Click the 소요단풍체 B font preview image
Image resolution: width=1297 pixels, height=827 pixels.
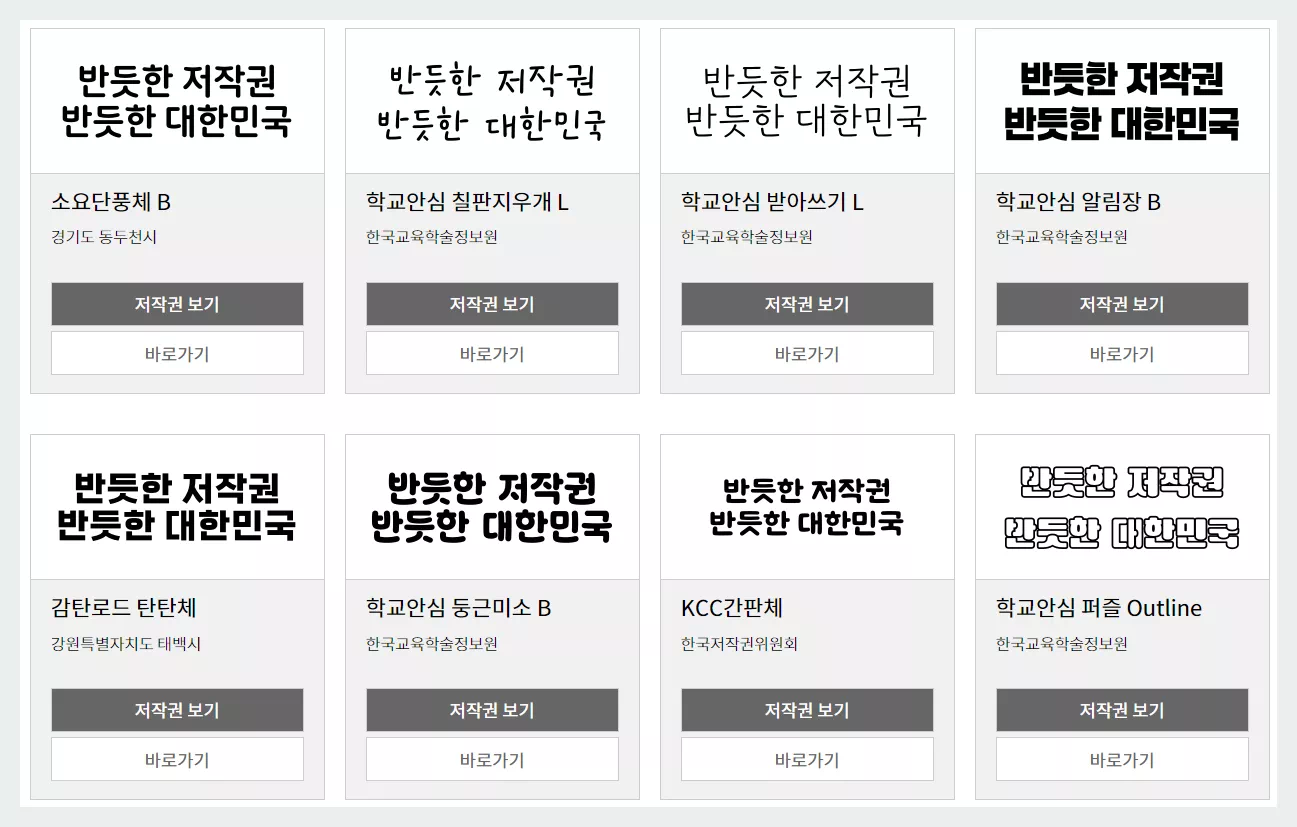[x=177, y=100]
